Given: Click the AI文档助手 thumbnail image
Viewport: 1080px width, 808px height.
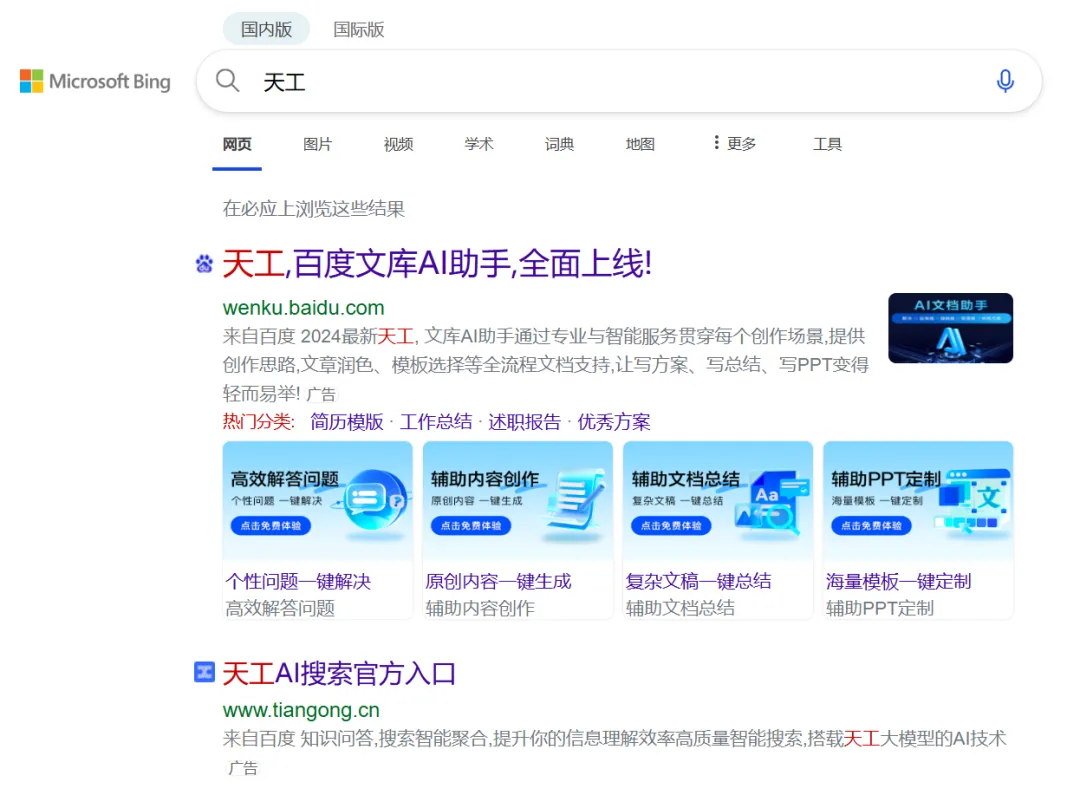Looking at the screenshot, I should click(950, 328).
